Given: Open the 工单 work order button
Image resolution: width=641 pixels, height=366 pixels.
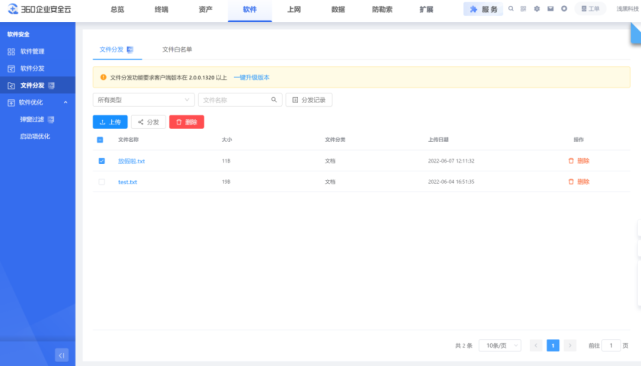Looking at the screenshot, I should [590, 9].
